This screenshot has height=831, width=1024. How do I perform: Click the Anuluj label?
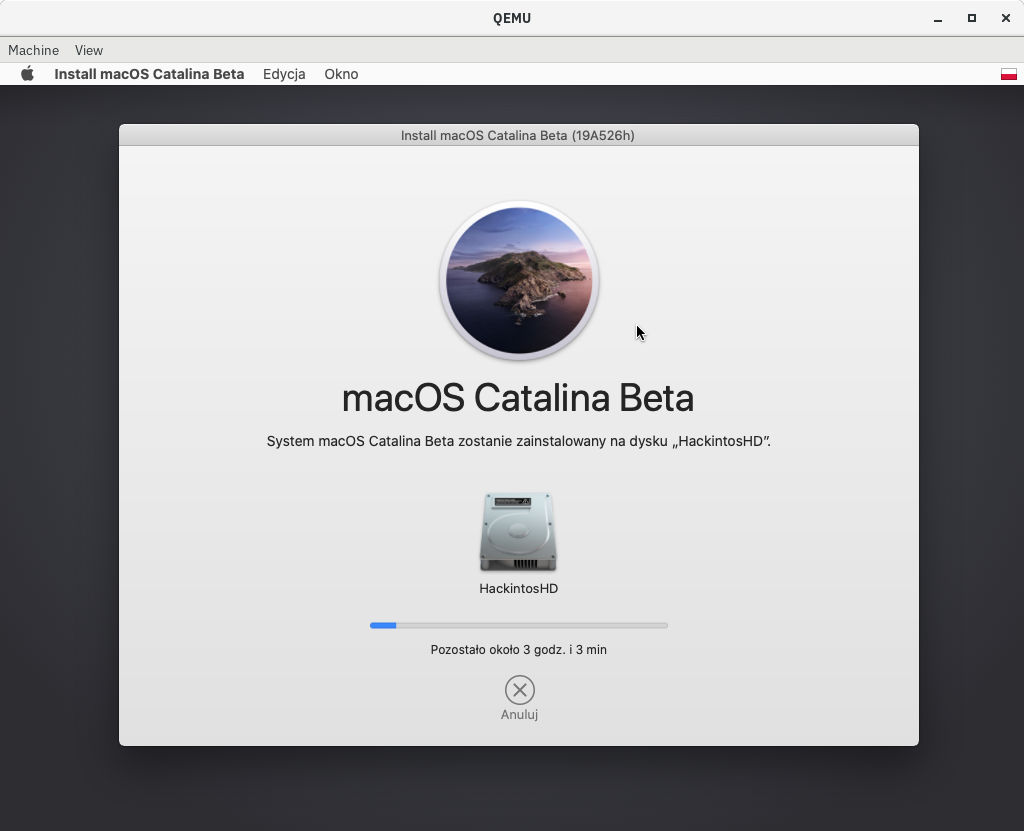(519, 714)
